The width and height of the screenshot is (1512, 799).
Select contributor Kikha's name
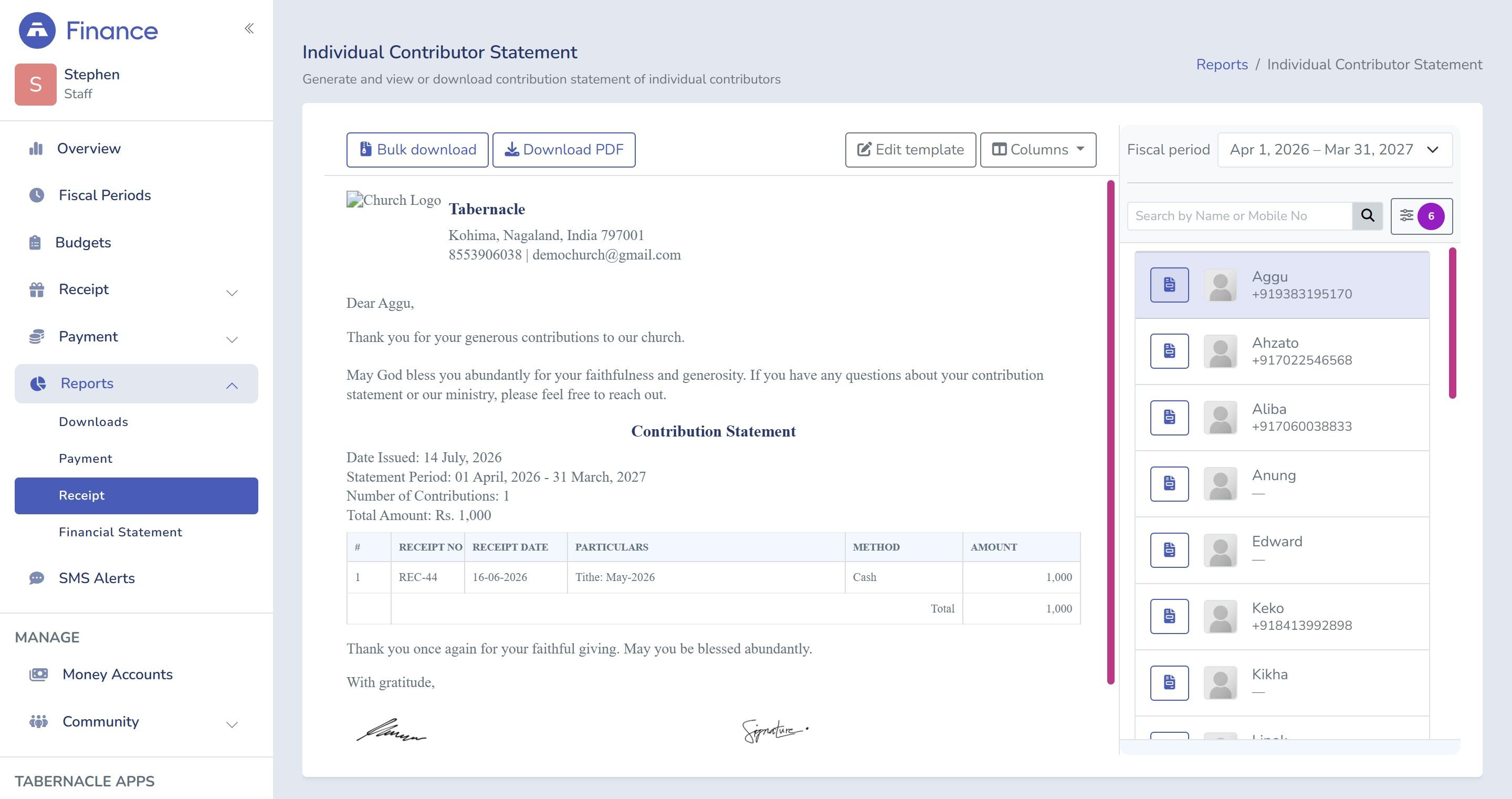pos(1269,674)
